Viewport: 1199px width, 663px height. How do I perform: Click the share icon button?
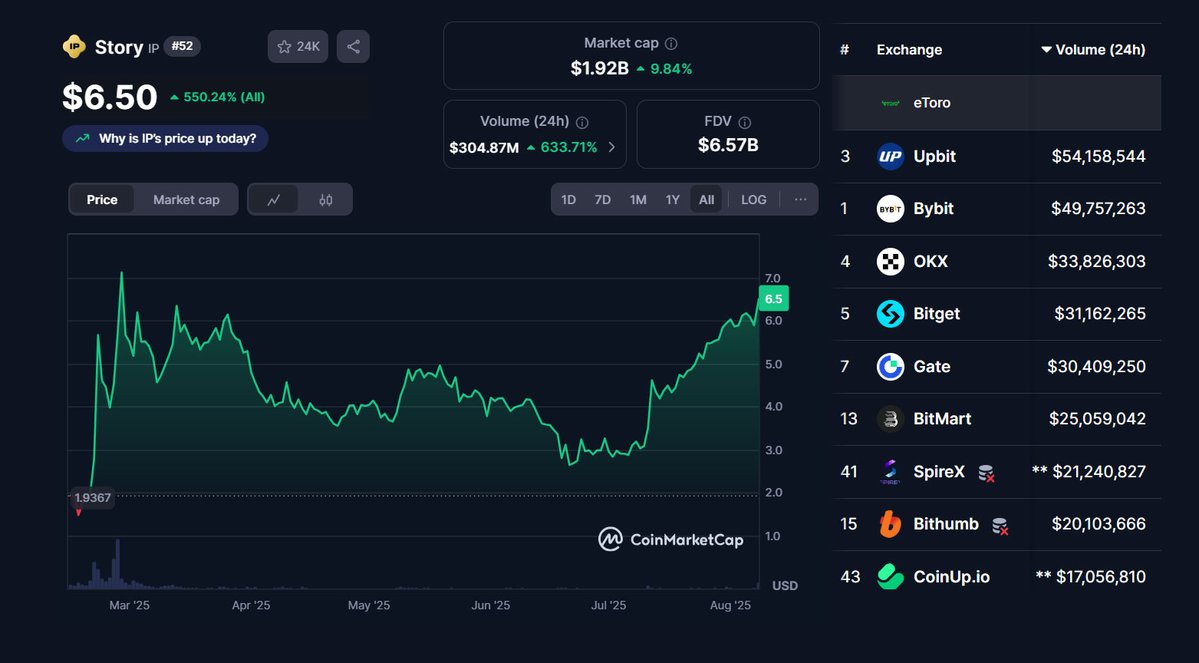pyautogui.click(x=353, y=47)
